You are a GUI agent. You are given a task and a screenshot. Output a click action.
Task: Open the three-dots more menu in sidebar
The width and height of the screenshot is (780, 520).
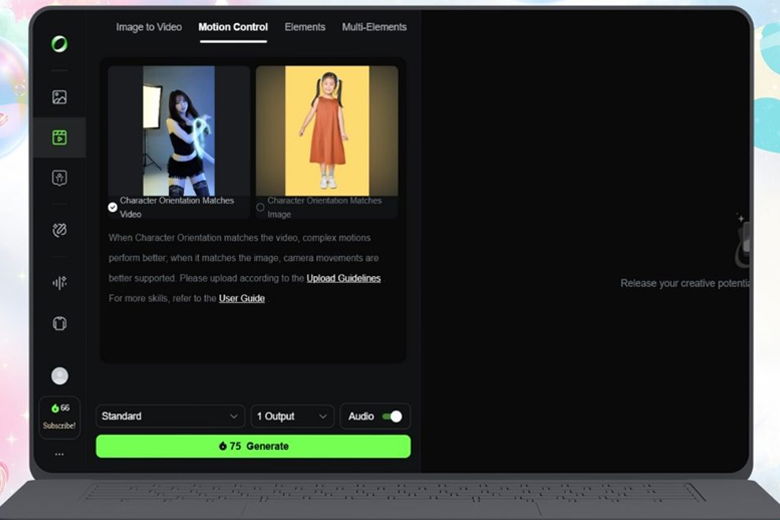[x=59, y=454]
